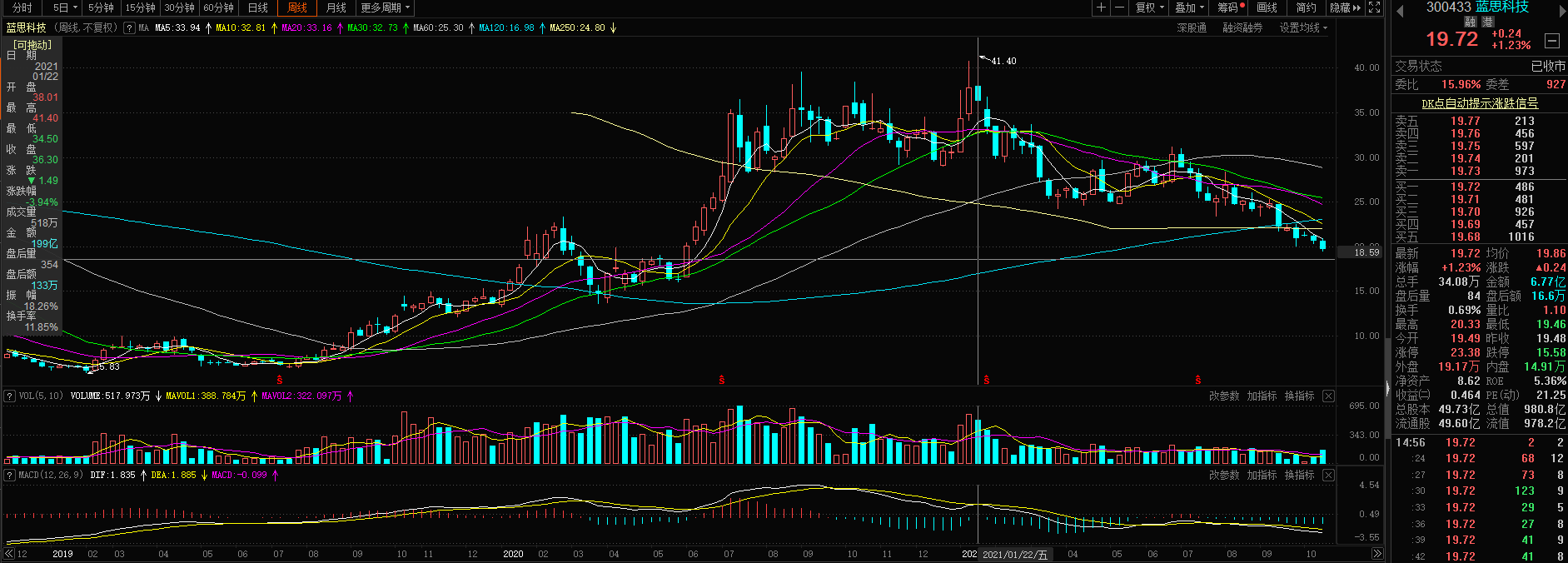Open the 叠加 overlay dropdown

1190,7
